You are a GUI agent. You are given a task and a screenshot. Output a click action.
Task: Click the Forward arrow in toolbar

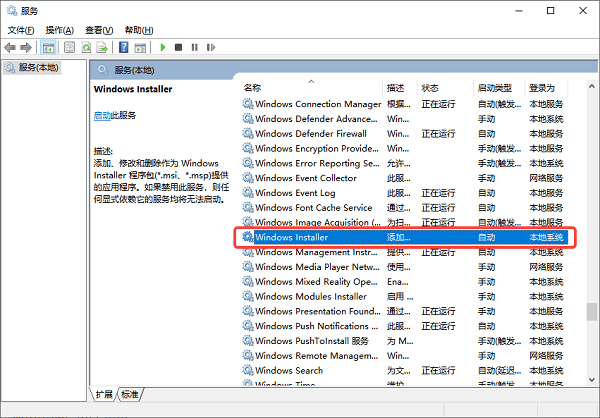26,47
